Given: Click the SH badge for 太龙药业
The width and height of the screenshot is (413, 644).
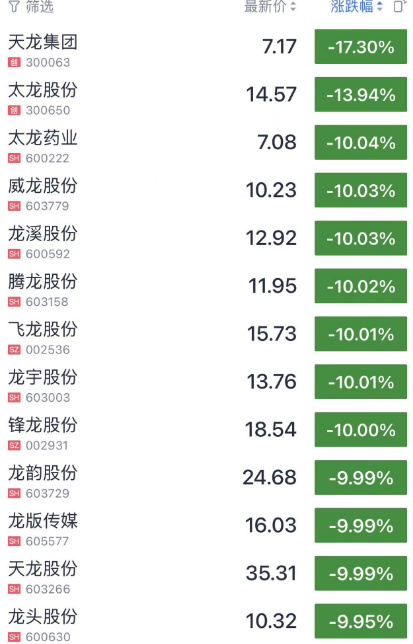Looking at the screenshot, I should click(14, 158).
